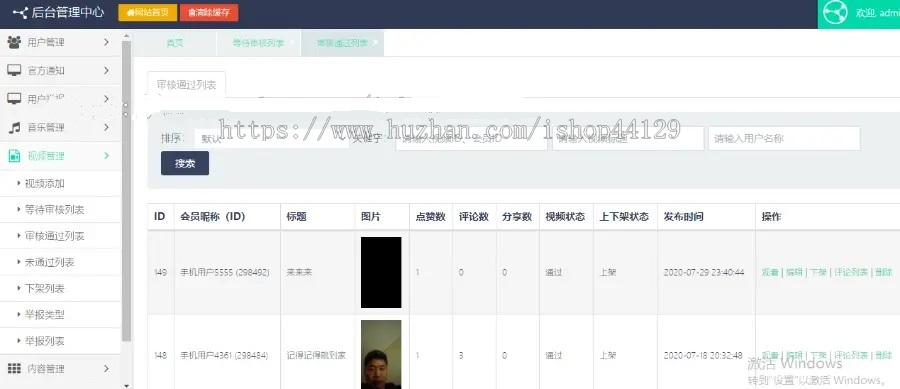
Task: Click the 用户管理 people icon
Action: [x=14, y=42]
